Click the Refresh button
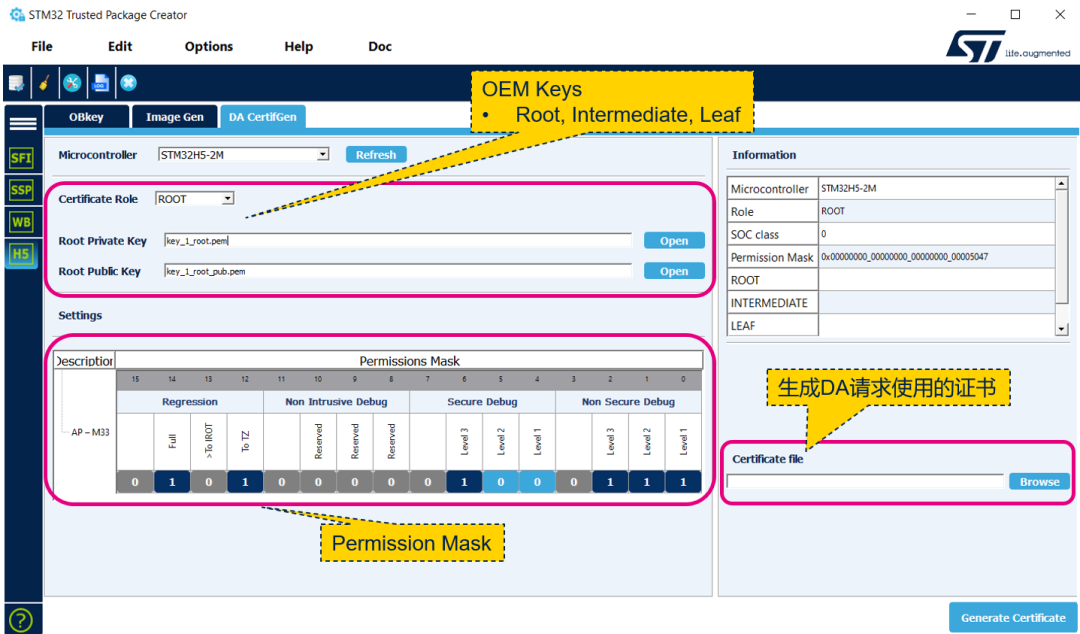Image resolution: width=1080 pixels, height=634 pixels. [x=376, y=154]
